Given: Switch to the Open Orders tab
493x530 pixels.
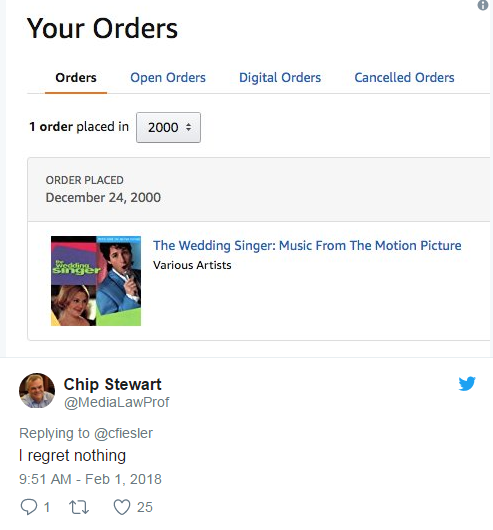Looking at the screenshot, I should (x=168, y=78).
